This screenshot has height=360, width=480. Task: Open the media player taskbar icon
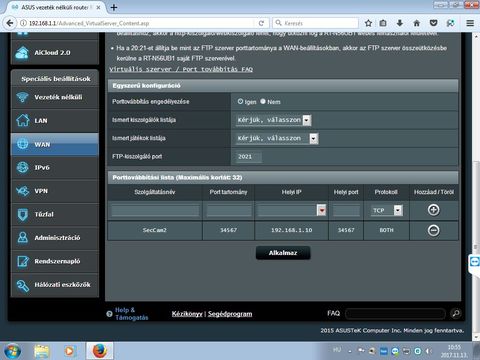(x=69, y=351)
